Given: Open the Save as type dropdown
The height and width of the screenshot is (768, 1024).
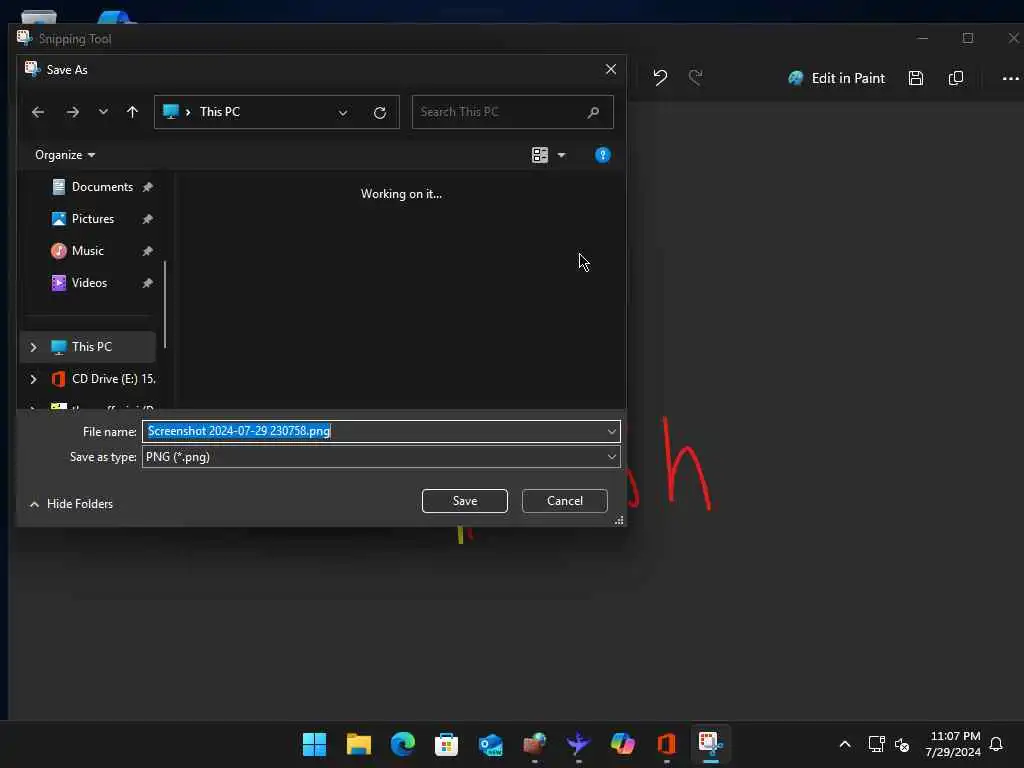Looking at the screenshot, I should [x=612, y=457].
